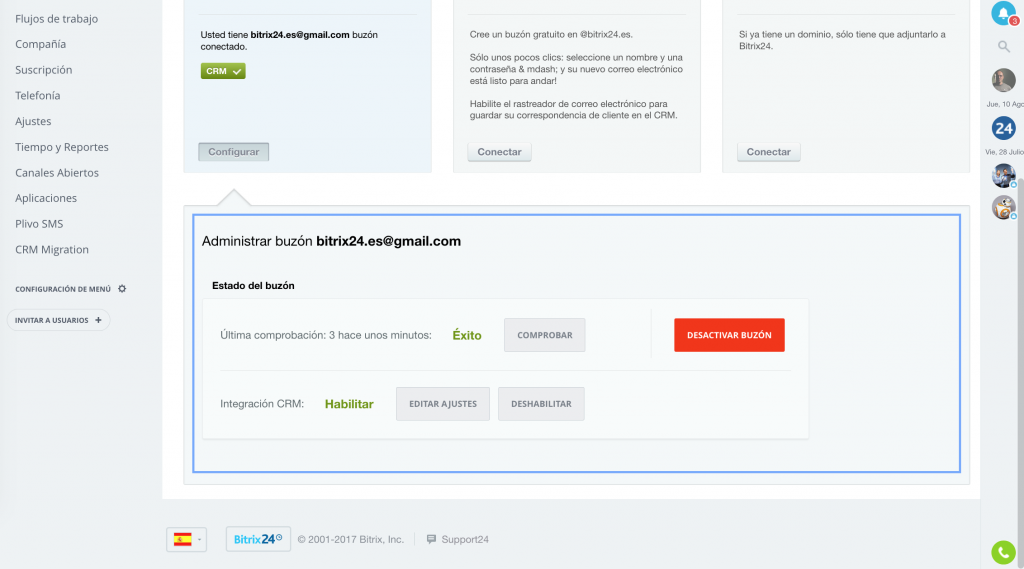Click the green Habilitar status text
Screen dimensions: 1024x569
point(349,404)
